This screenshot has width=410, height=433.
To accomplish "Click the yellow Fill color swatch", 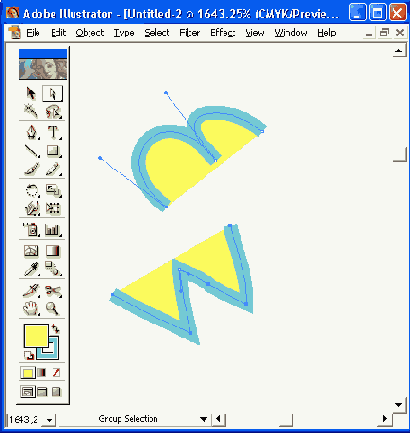I will (36, 336).
